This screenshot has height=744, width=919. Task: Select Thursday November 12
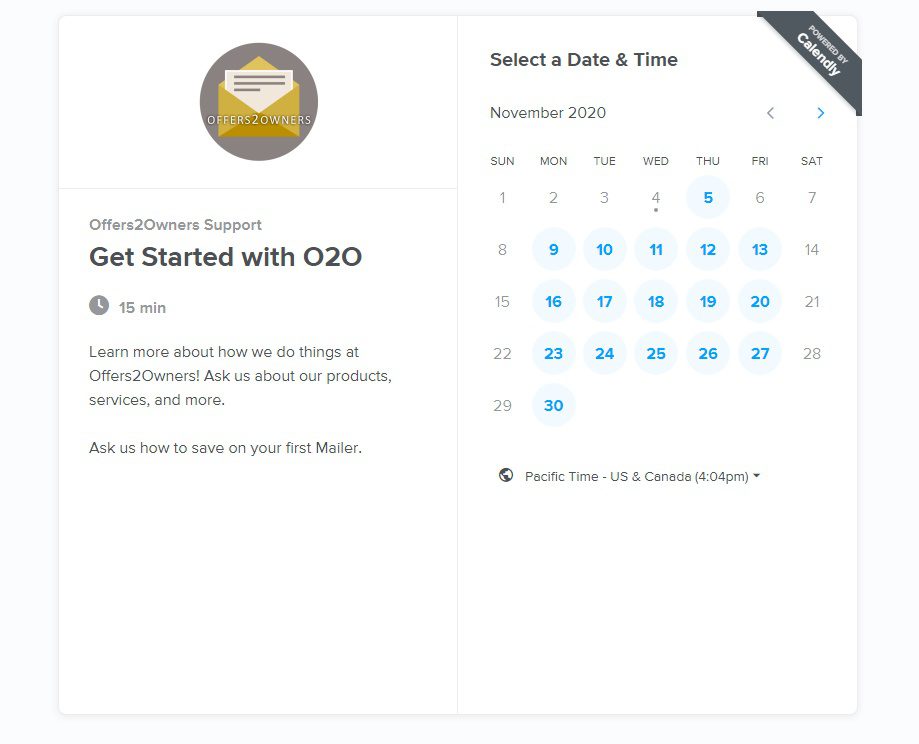(x=708, y=250)
